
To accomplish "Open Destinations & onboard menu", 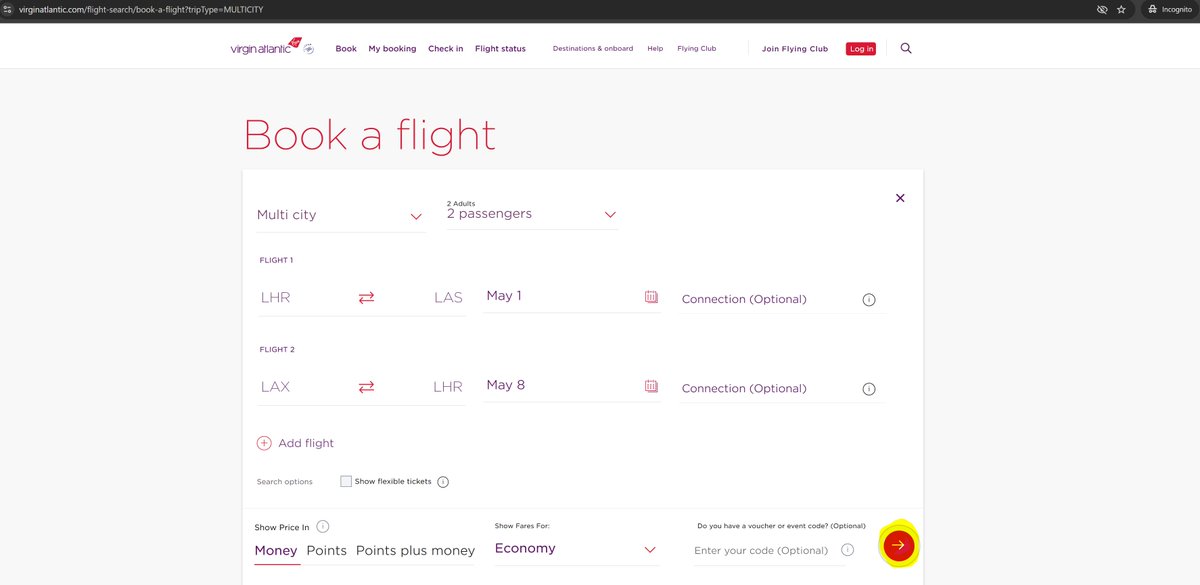I will [x=593, y=48].
